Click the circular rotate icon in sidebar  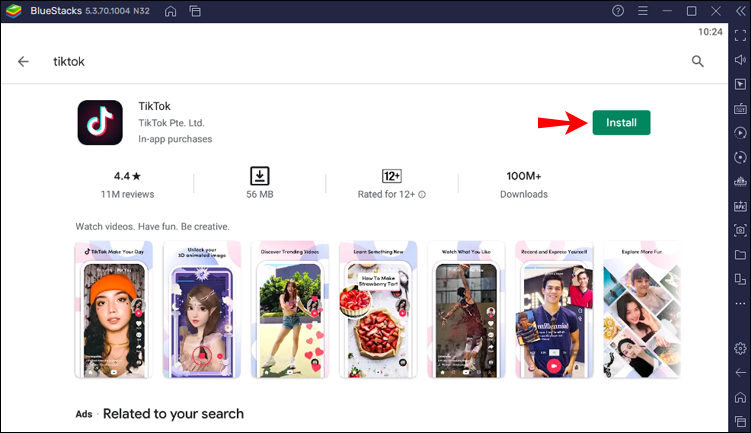[x=740, y=157]
